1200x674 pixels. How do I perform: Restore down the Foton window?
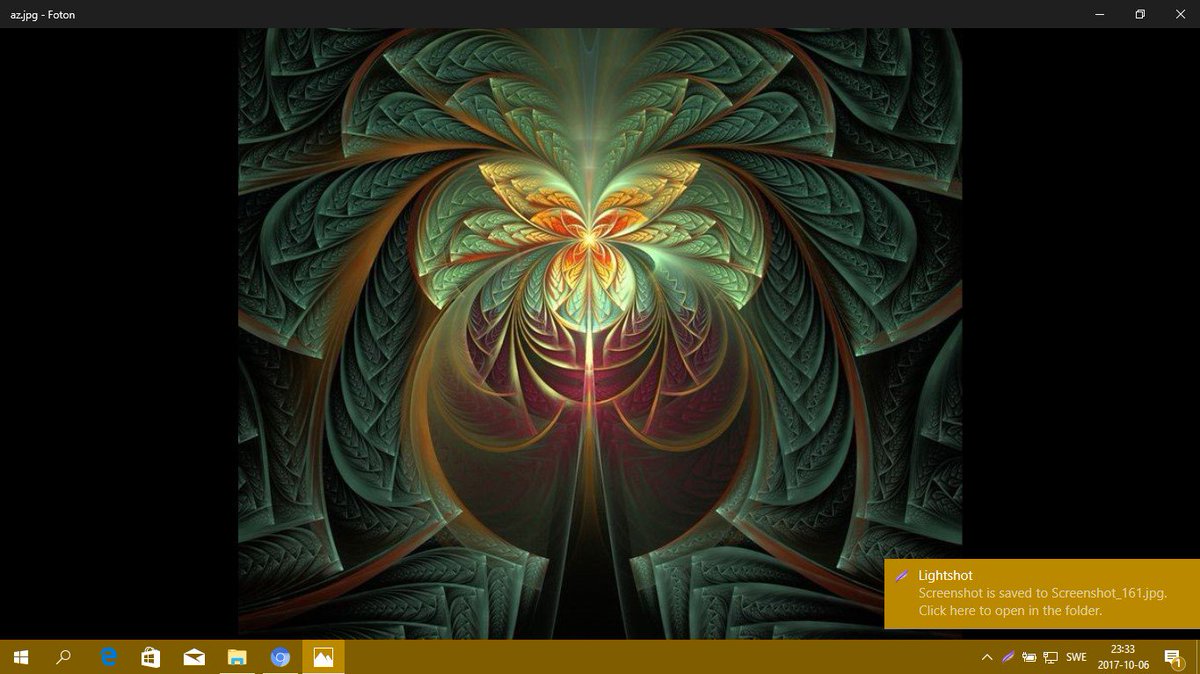pos(1140,15)
